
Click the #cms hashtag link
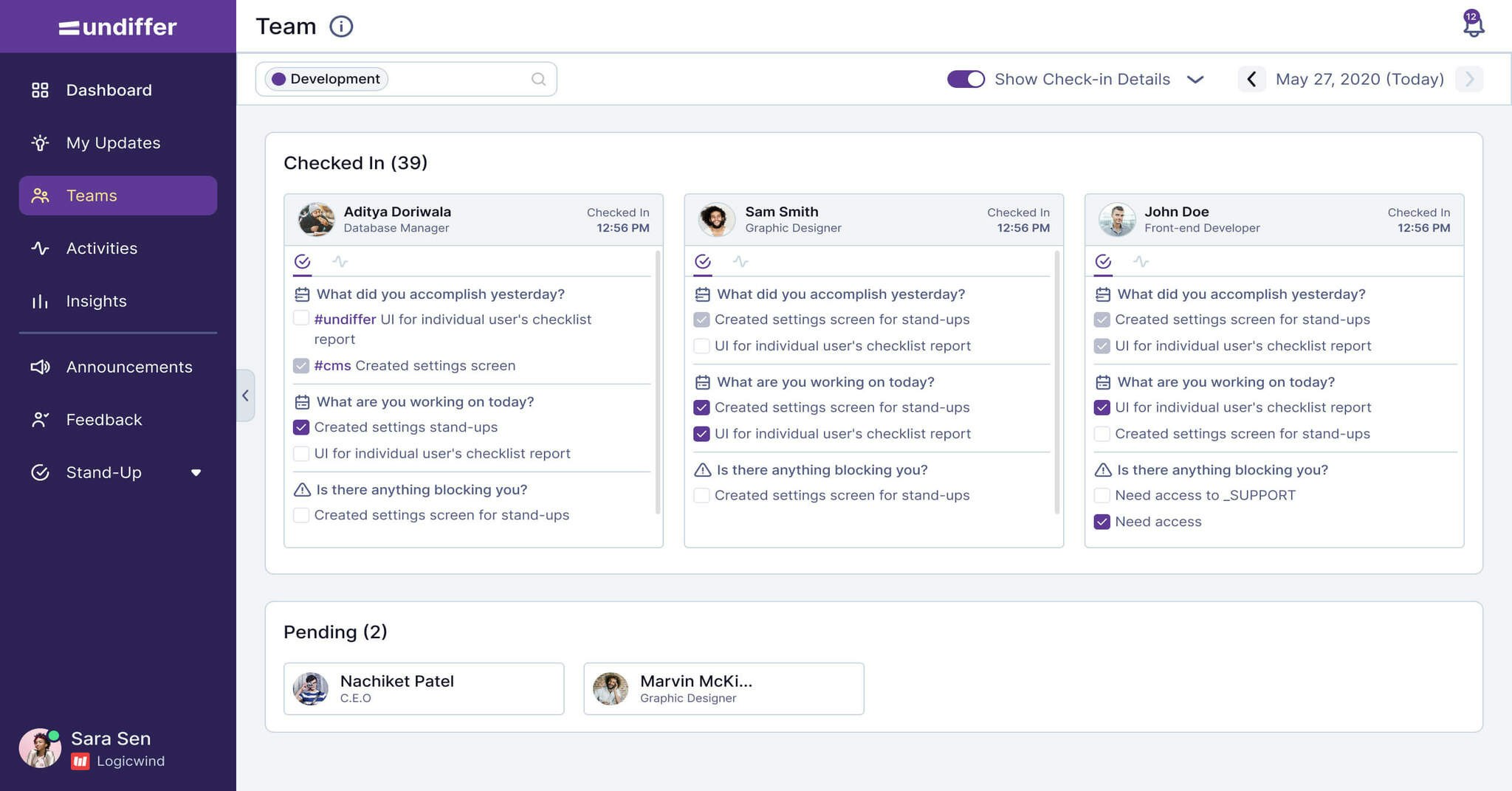click(332, 365)
